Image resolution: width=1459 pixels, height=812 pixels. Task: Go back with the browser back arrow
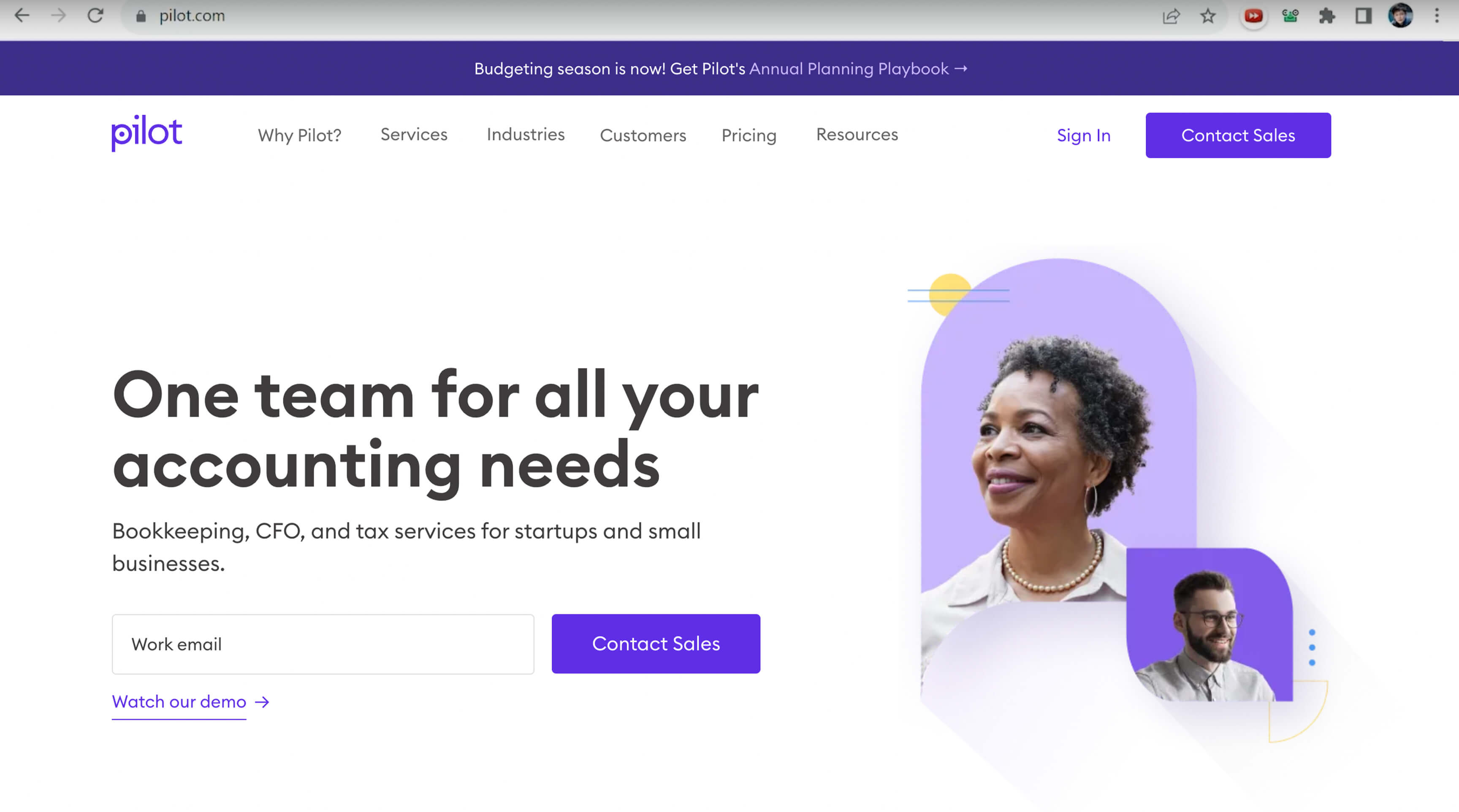coord(22,15)
